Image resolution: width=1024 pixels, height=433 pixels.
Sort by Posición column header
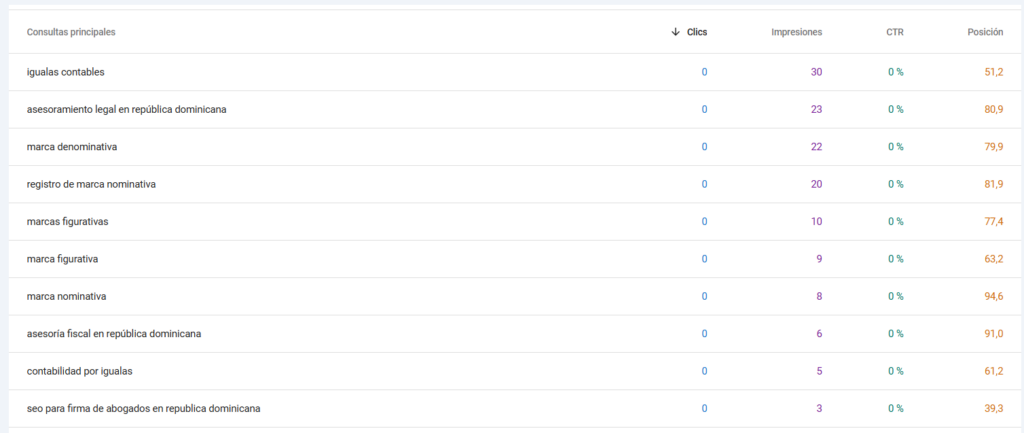pos(985,32)
